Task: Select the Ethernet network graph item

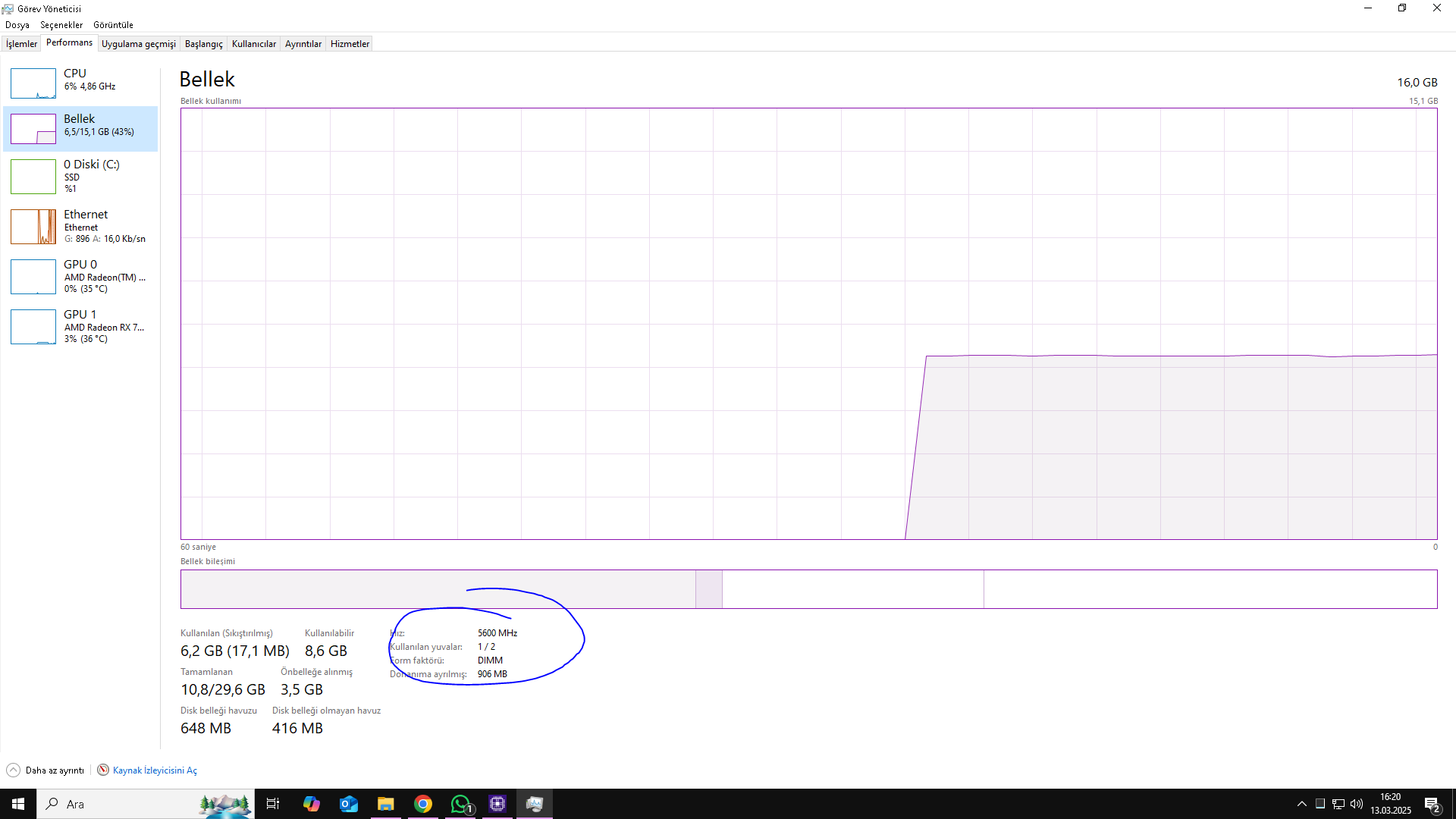Action: pyautogui.click(x=33, y=227)
